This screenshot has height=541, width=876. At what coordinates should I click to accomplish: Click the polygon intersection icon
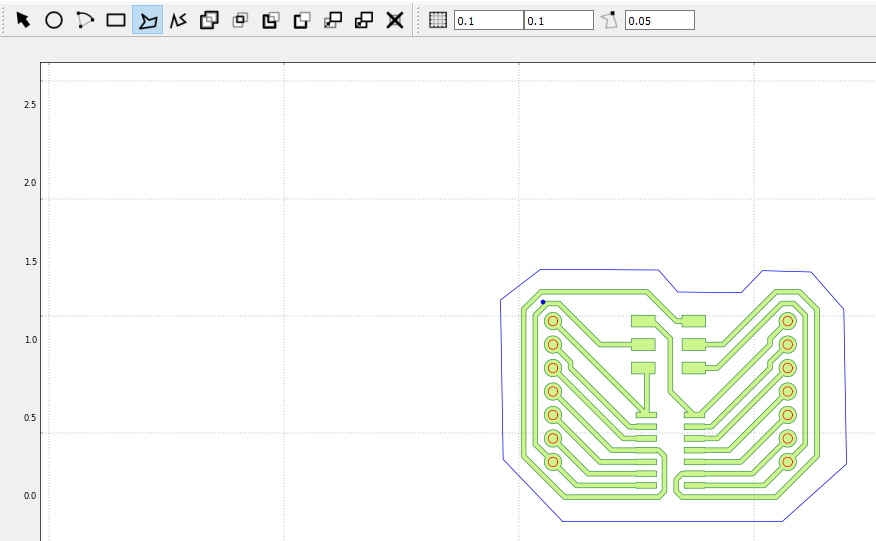[240, 20]
